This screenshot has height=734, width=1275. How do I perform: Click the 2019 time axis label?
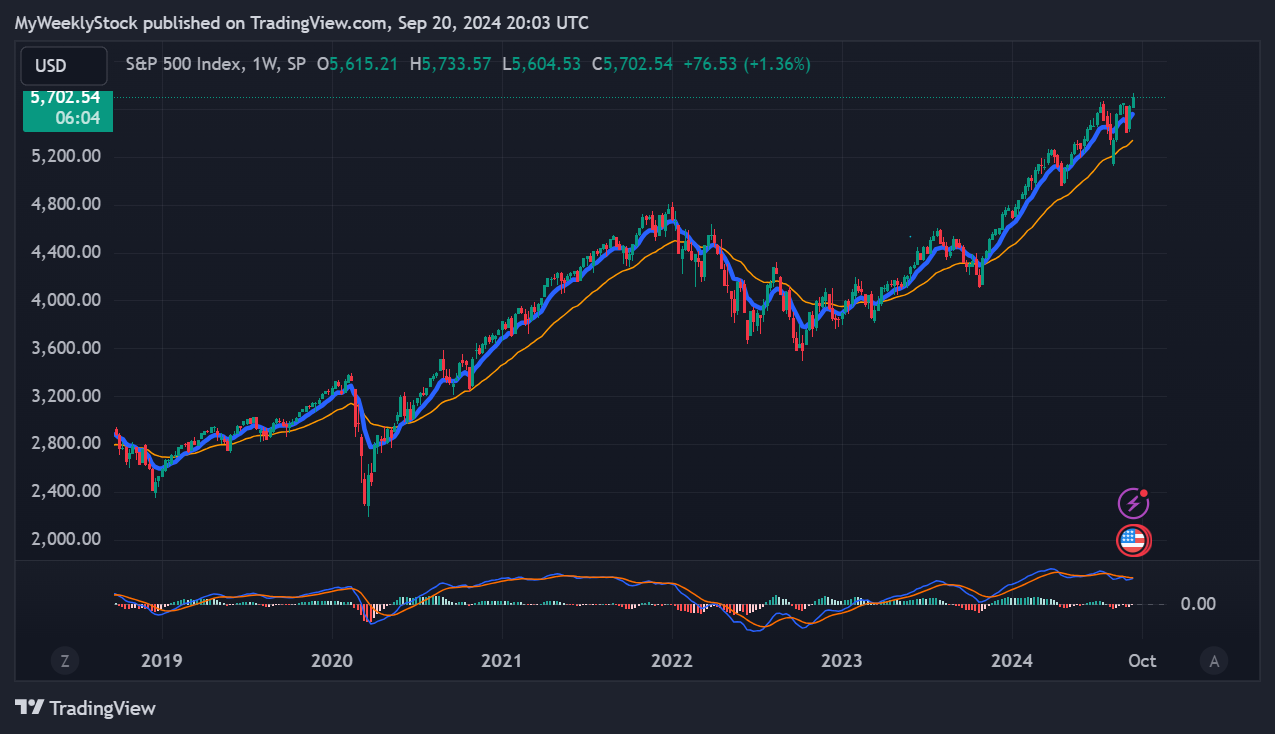click(x=161, y=661)
